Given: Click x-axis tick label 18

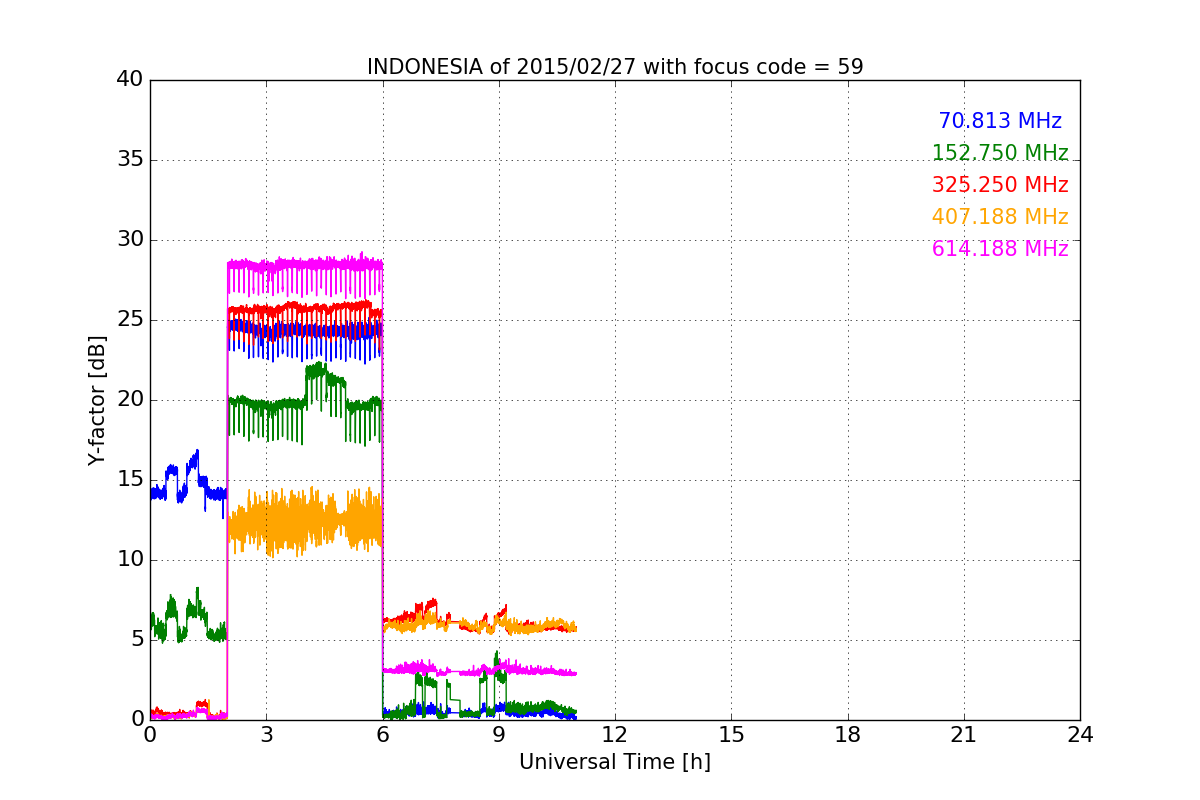Looking at the screenshot, I should click(x=848, y=735).
